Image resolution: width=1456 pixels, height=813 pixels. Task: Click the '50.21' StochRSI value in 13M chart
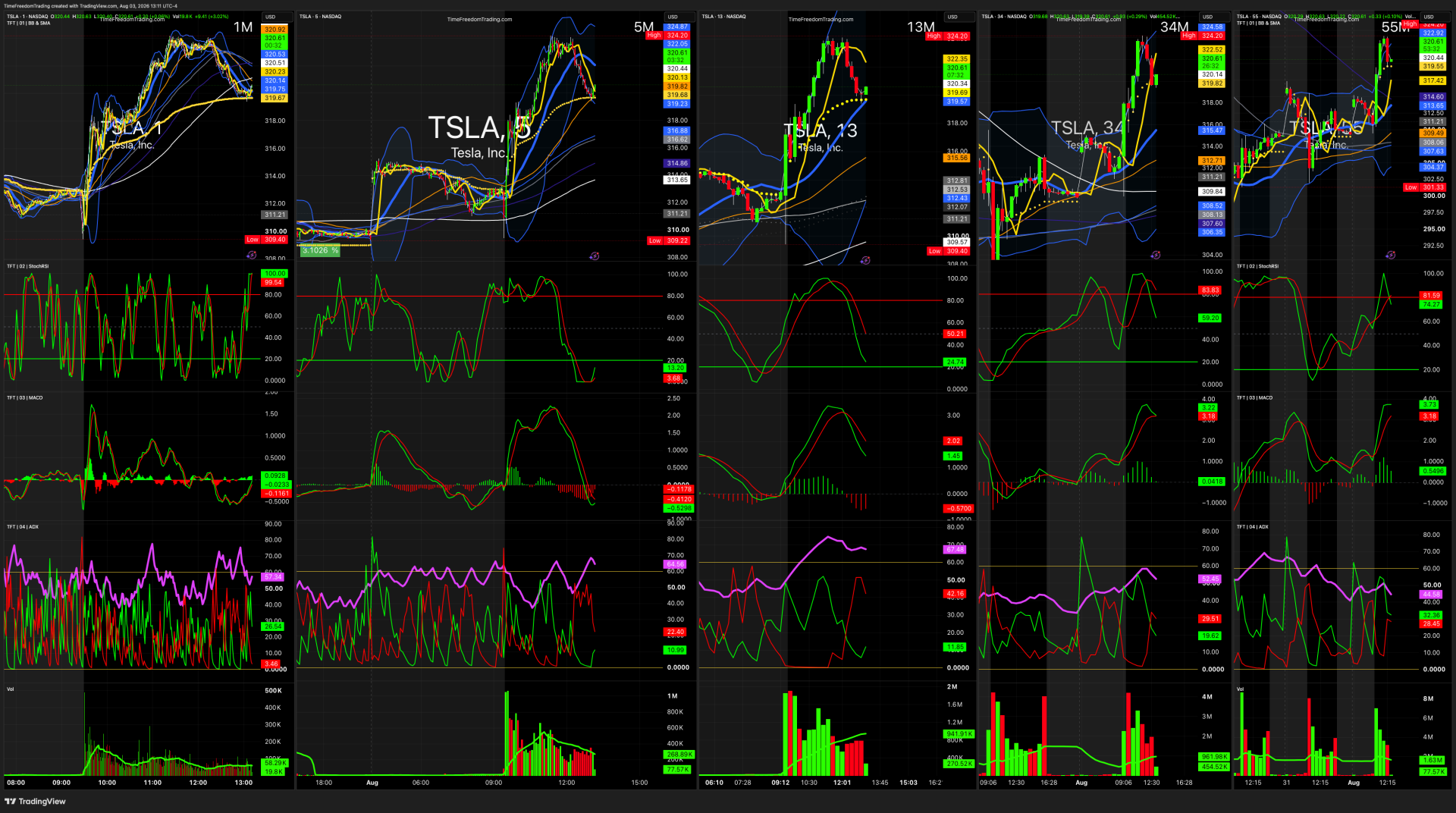(955, 334)
